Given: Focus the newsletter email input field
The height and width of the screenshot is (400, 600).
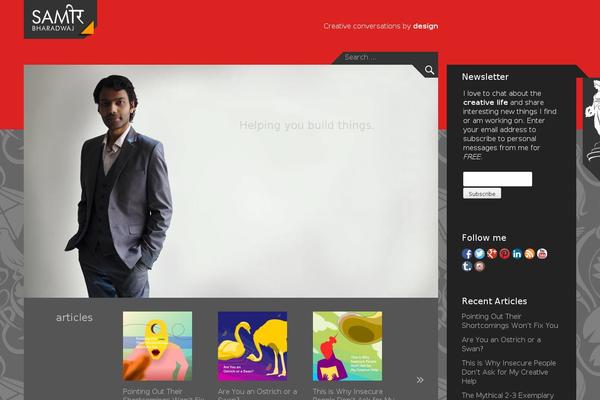Looking at the screenshot, I should pyautogui.click(x=497, y=179).
